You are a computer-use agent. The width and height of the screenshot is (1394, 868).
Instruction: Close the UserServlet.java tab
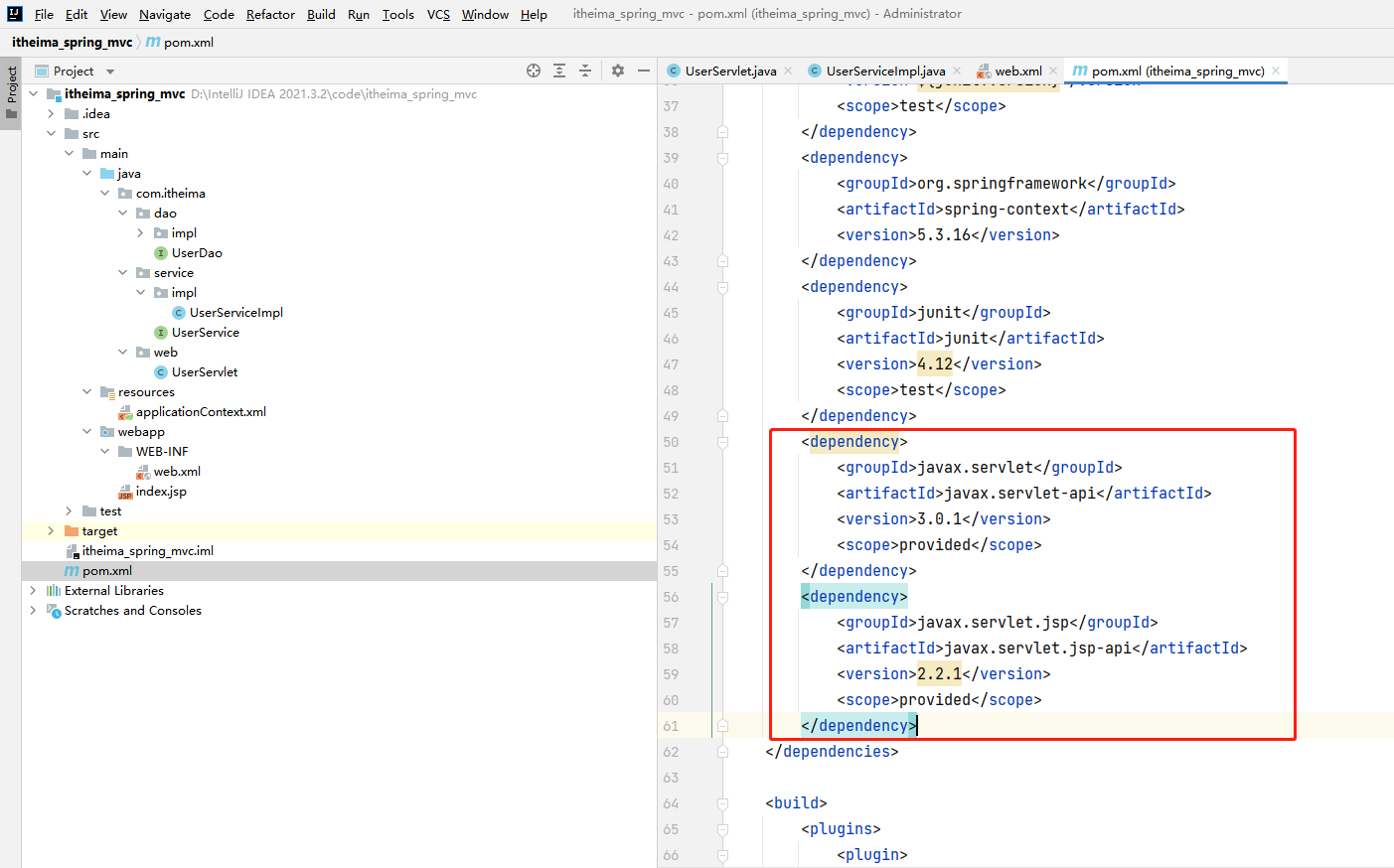788,71
